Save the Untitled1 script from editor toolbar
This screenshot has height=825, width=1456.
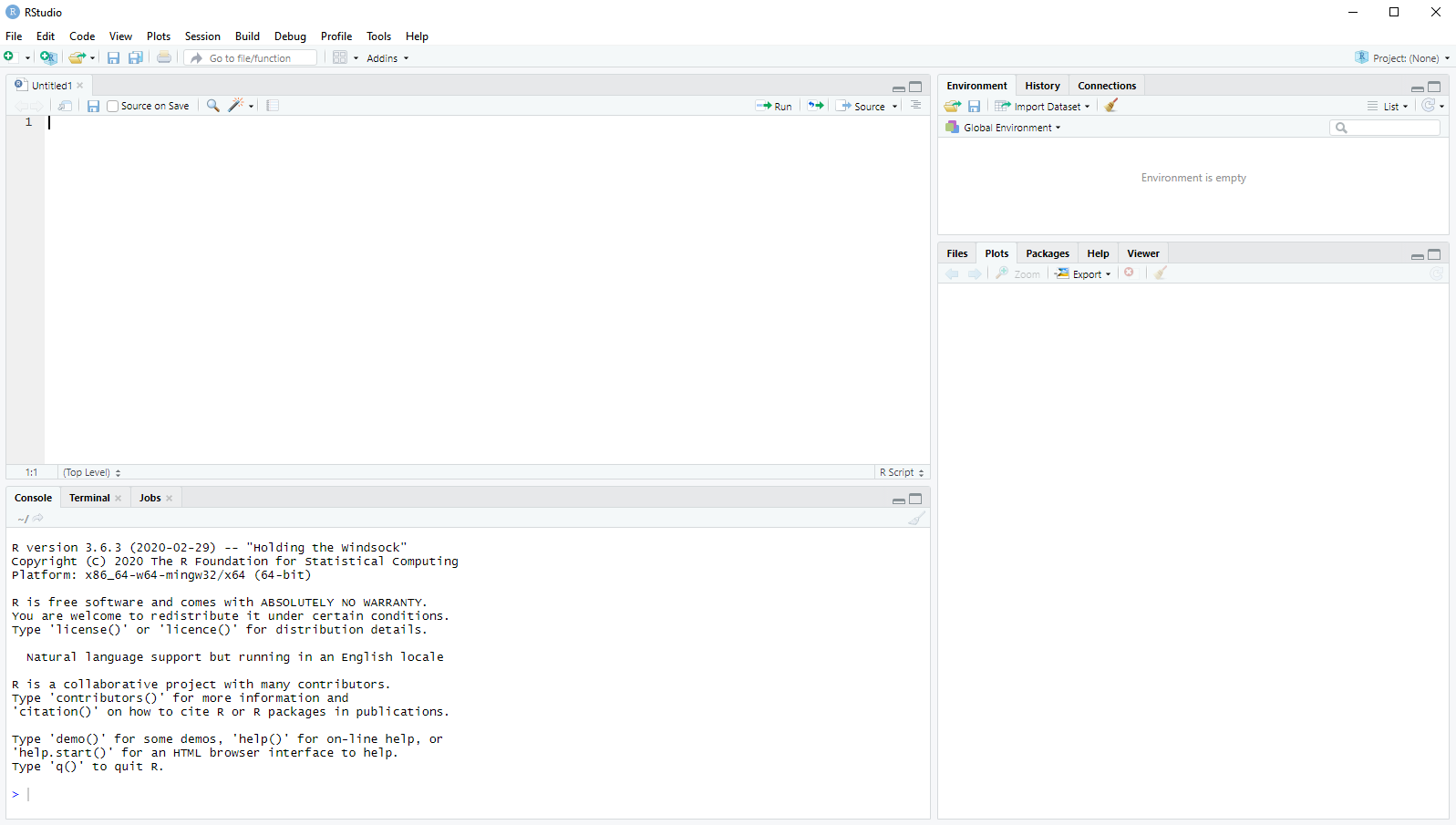93,106
